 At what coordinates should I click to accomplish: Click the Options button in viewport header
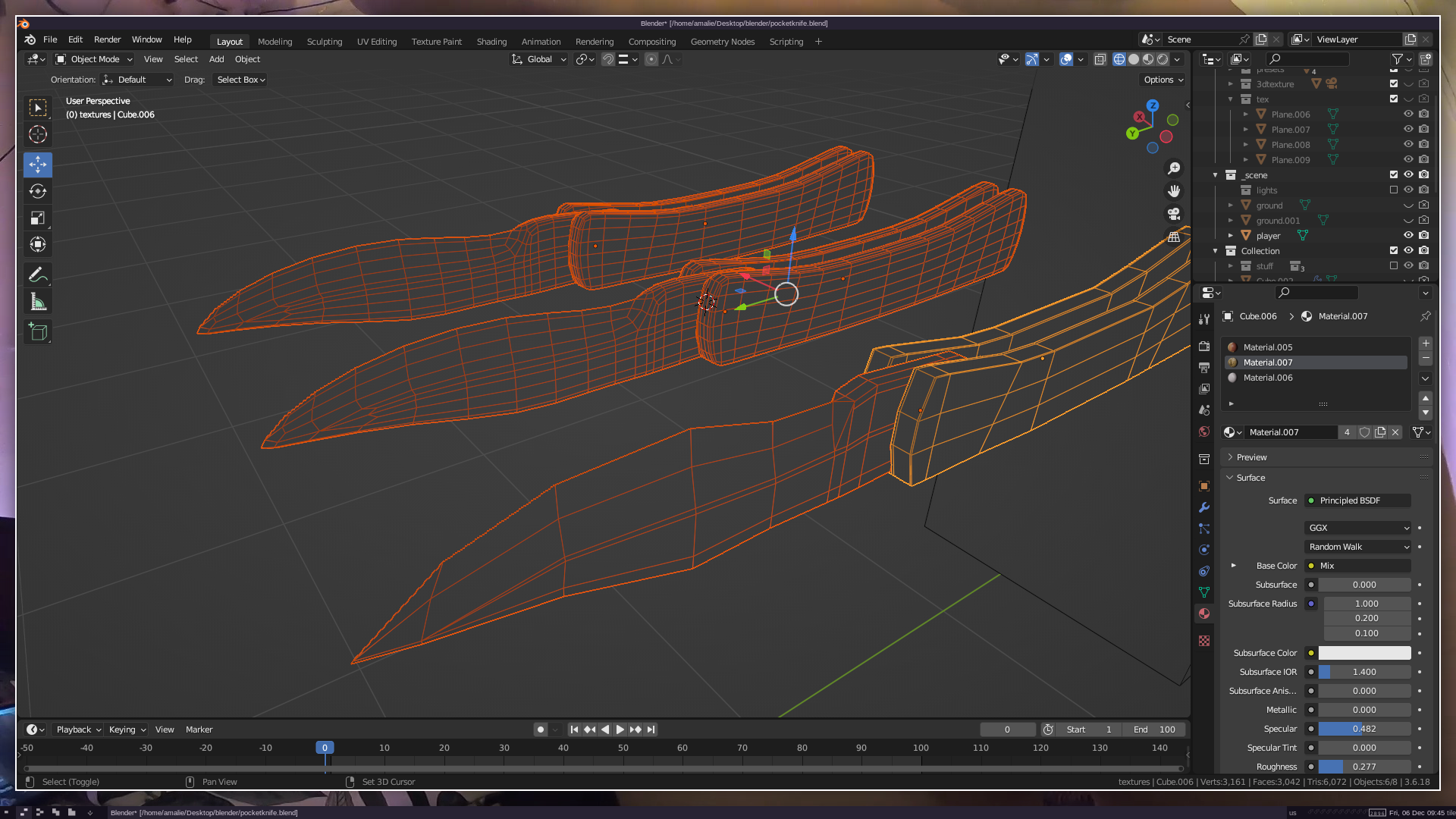point(1163,80)
